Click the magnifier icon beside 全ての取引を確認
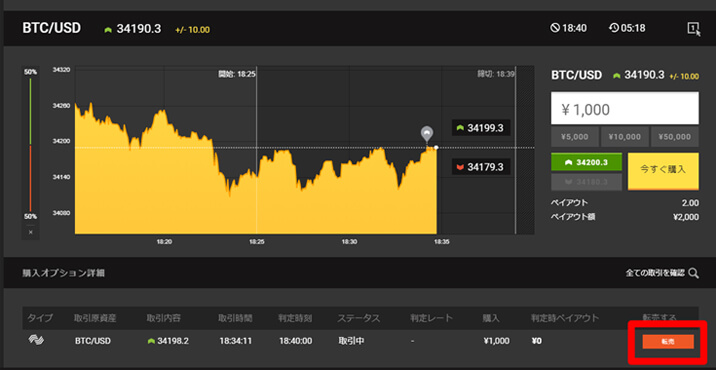The width and height of the screenshot is (716, 370). tap(693, 273)
